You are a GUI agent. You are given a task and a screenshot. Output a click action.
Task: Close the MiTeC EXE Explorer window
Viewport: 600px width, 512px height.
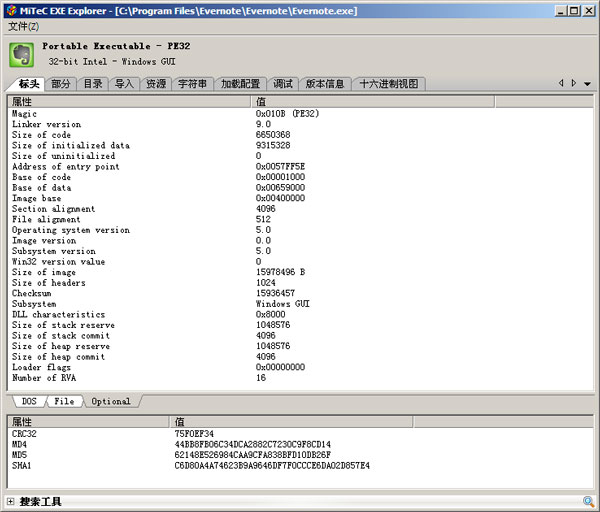588,11
